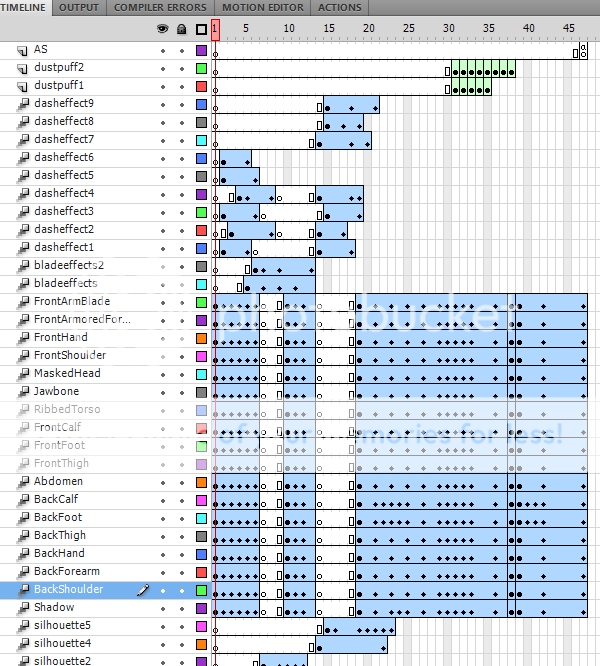Click the layer icon beside FrontArmBlade
Image resolution: width=600 pixels, height=666 pixels.
tap(23, 301)
